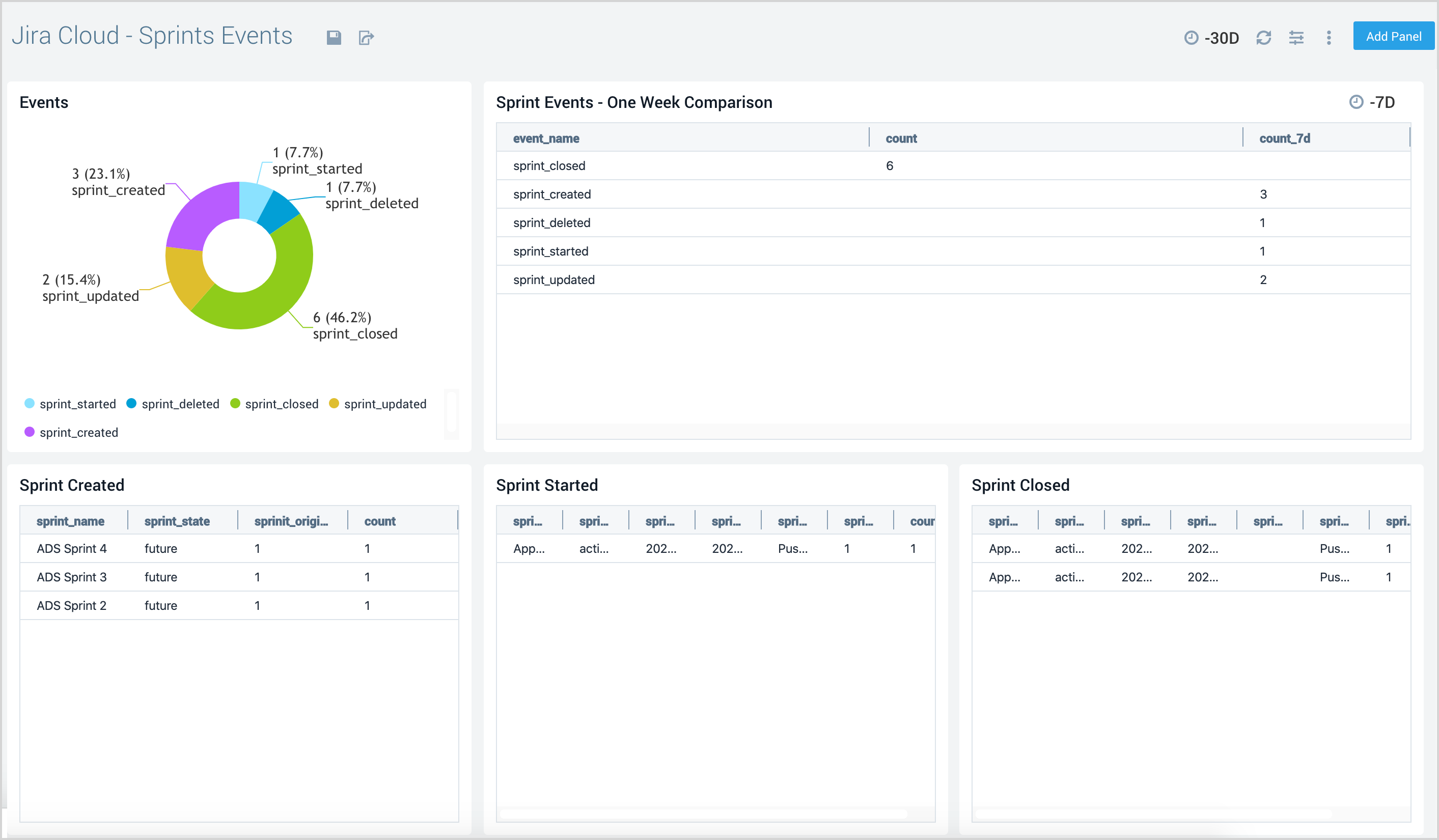Click the event_name column header
Viewport: 1439px width, 840px height.
click(x=546, y=138)
